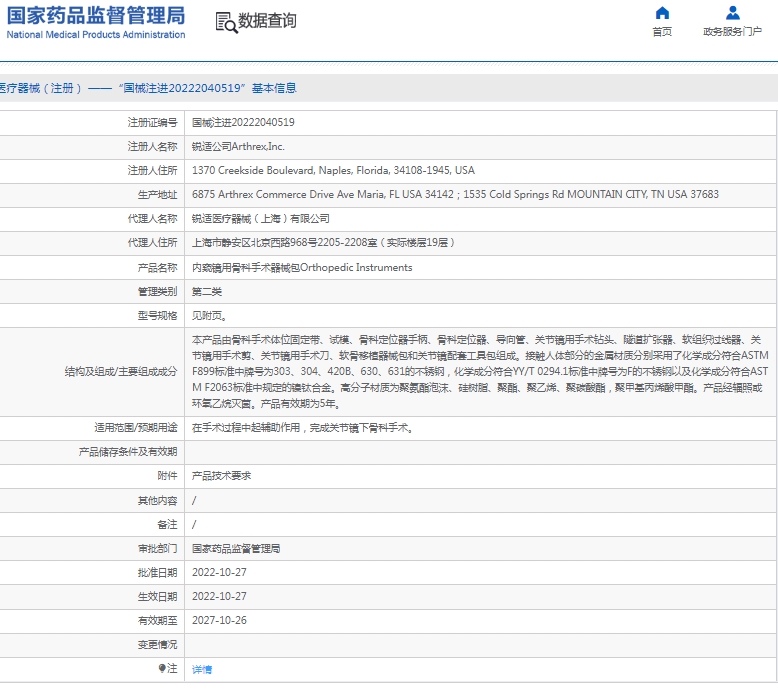
Task: Click the 基本信息 breadcrumb title
Action: 274,88
